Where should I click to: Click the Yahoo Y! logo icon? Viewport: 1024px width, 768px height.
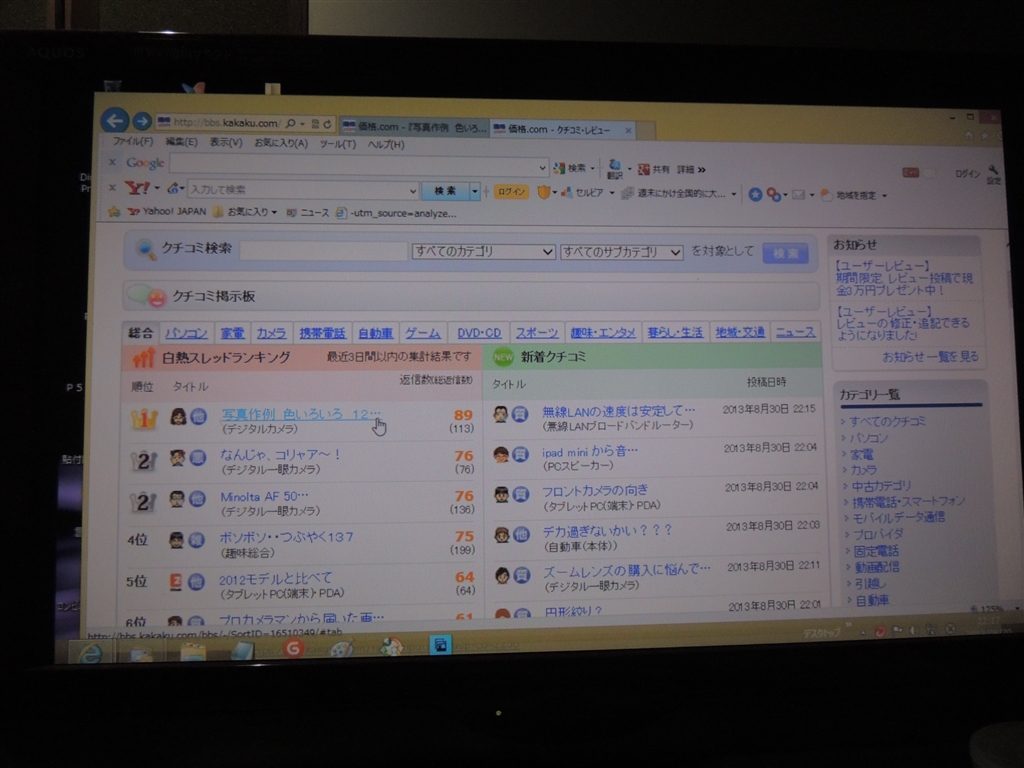click(137, 188)
